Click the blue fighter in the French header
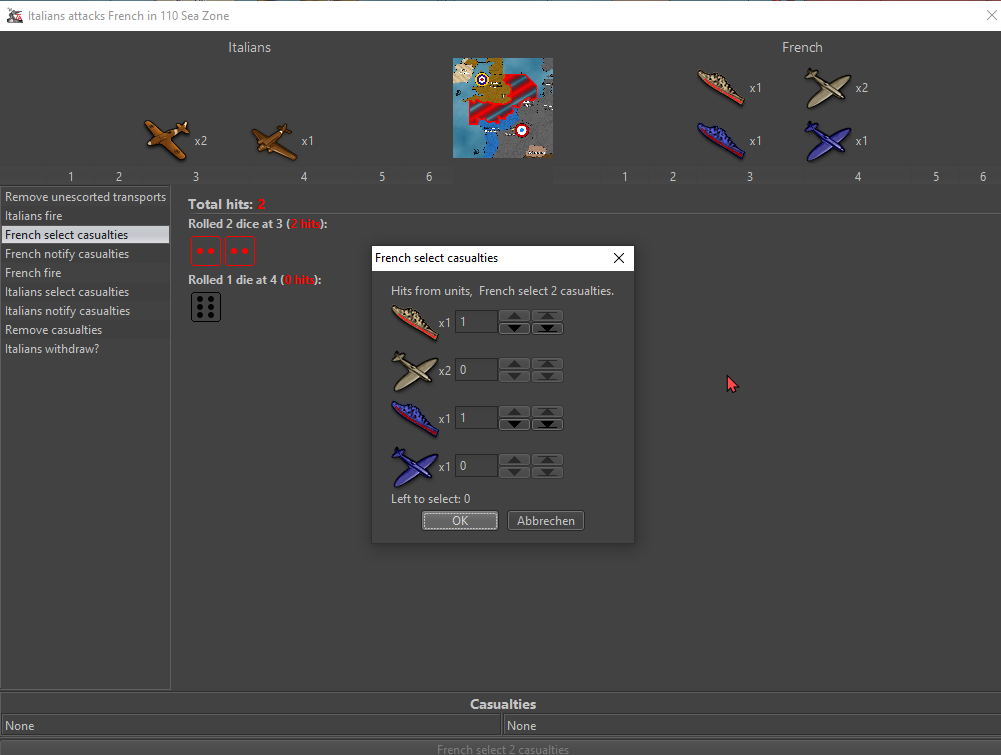Screen dimensions: 1001x755 [827, 141]
